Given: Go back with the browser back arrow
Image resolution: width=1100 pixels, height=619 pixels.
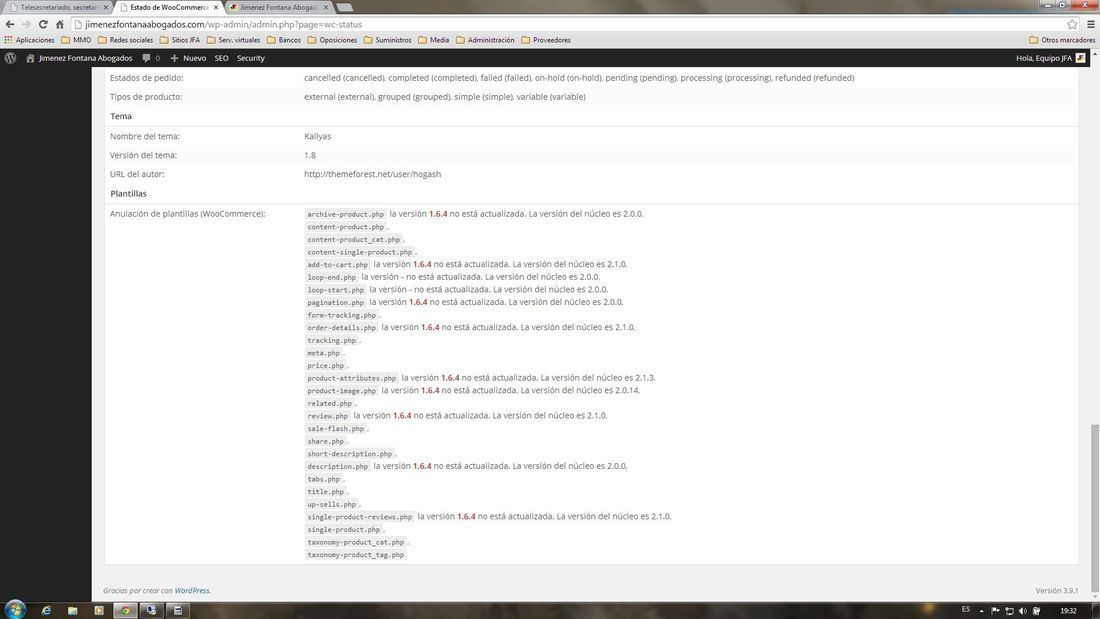Looking at the screenshot, I should coord(10,24).
